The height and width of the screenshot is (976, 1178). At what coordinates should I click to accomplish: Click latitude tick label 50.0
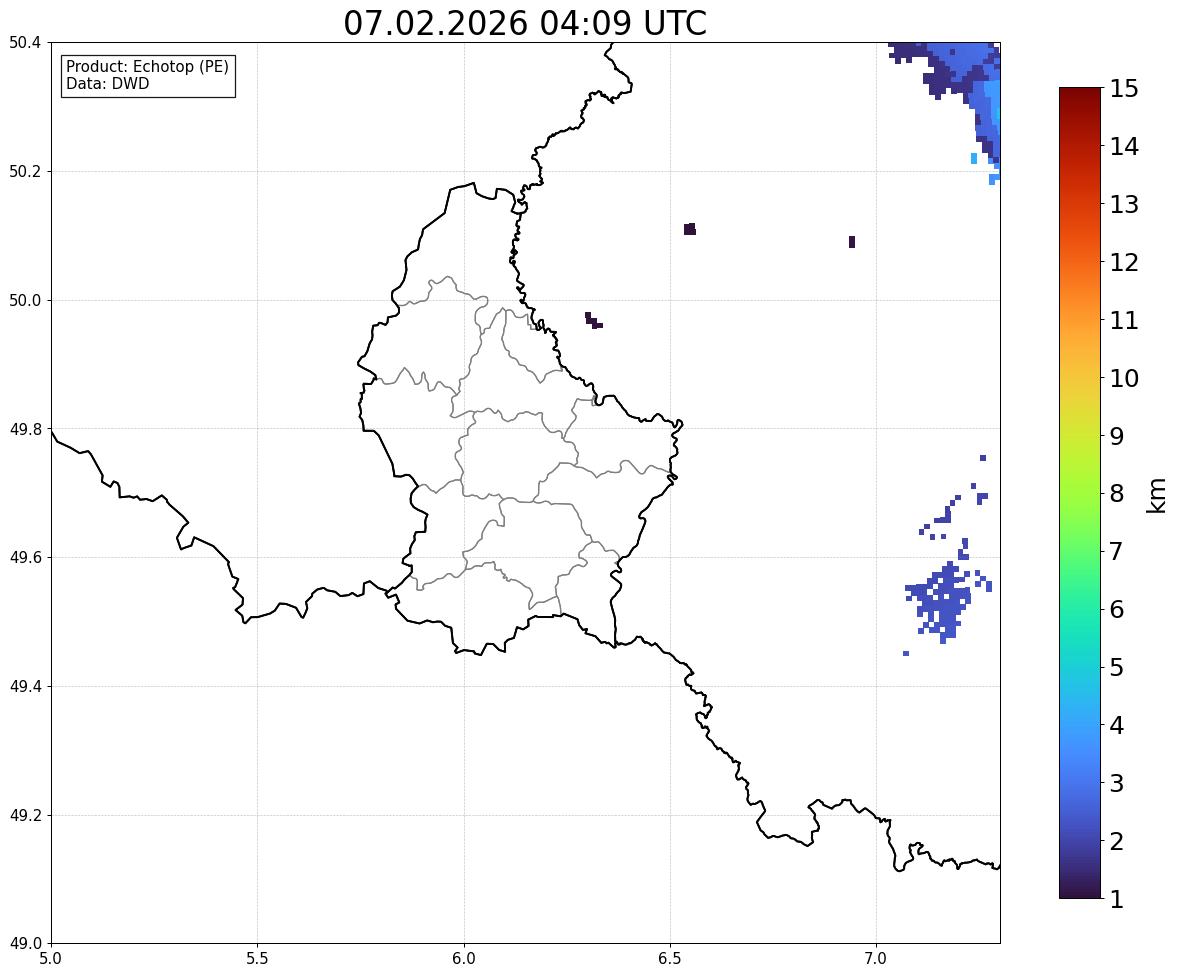pos(25,301)
